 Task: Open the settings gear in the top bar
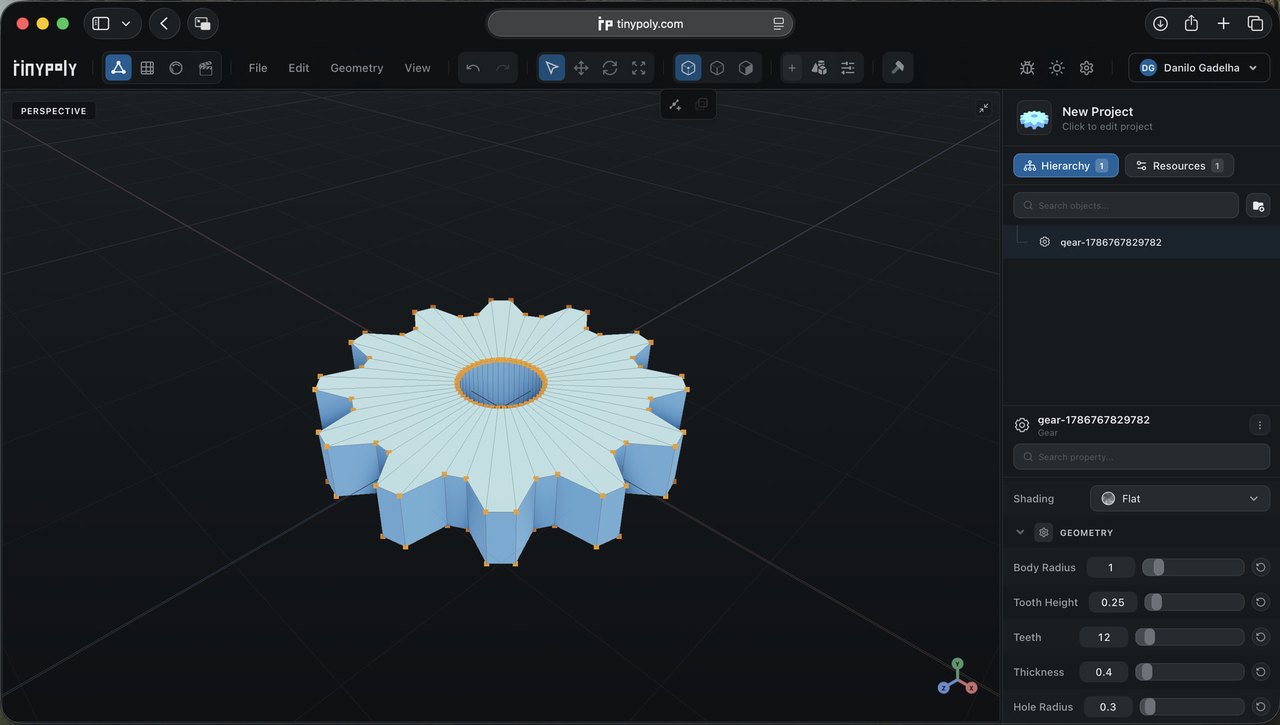click(1087, 68)
